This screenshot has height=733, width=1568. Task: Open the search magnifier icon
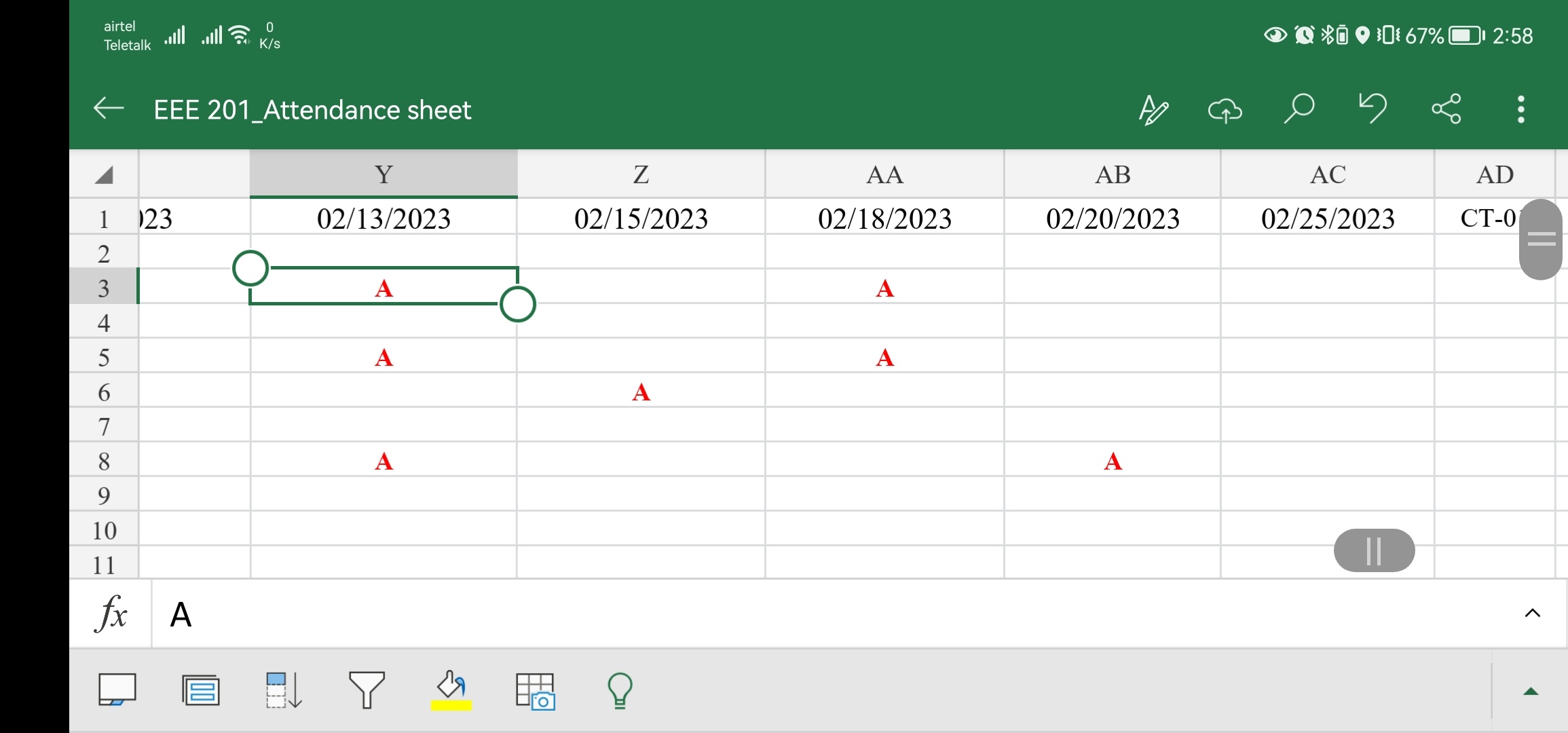(1299, 109)
